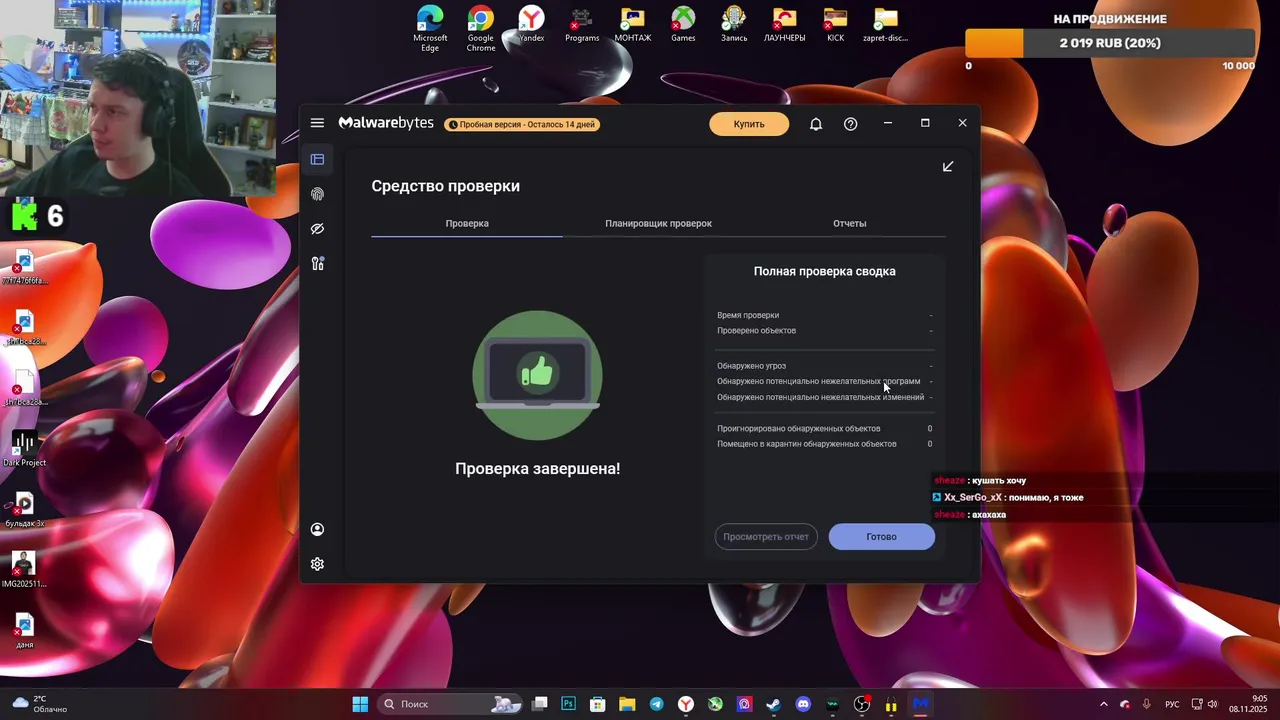Screen dimensions: 1280x720
Task: Click the Malwarebytes taskbar icon
Action: point(921,704)
